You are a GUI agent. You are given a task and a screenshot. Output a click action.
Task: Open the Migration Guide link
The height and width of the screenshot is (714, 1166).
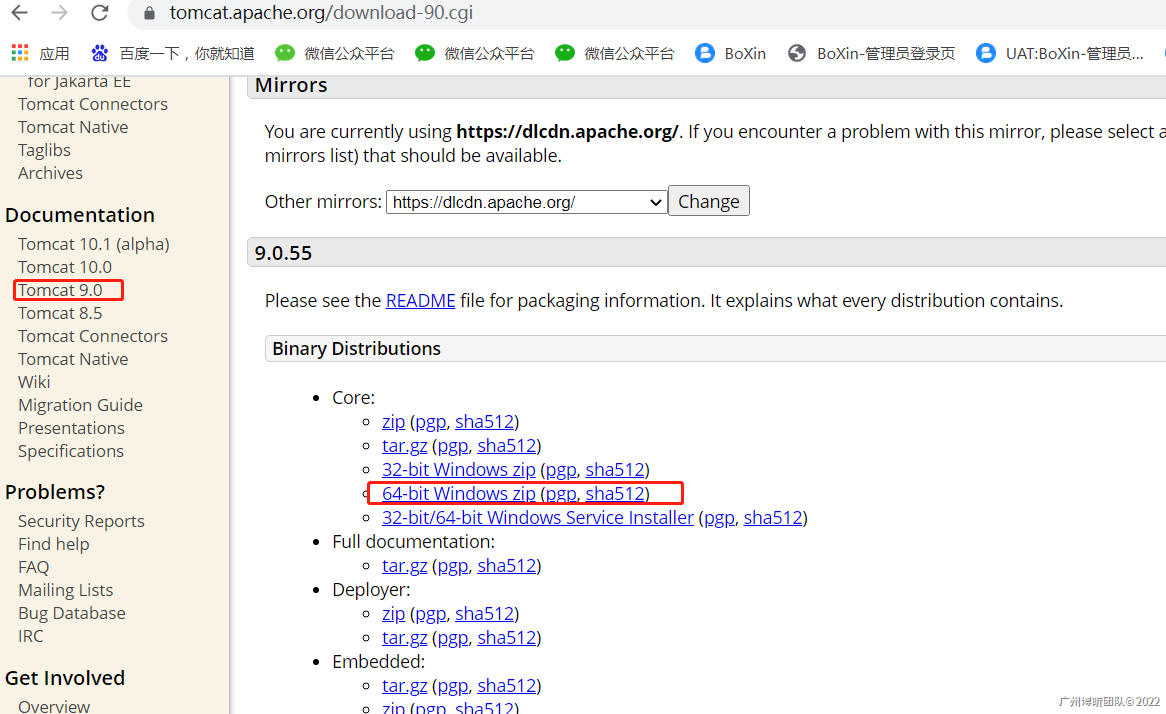(80, 405)
